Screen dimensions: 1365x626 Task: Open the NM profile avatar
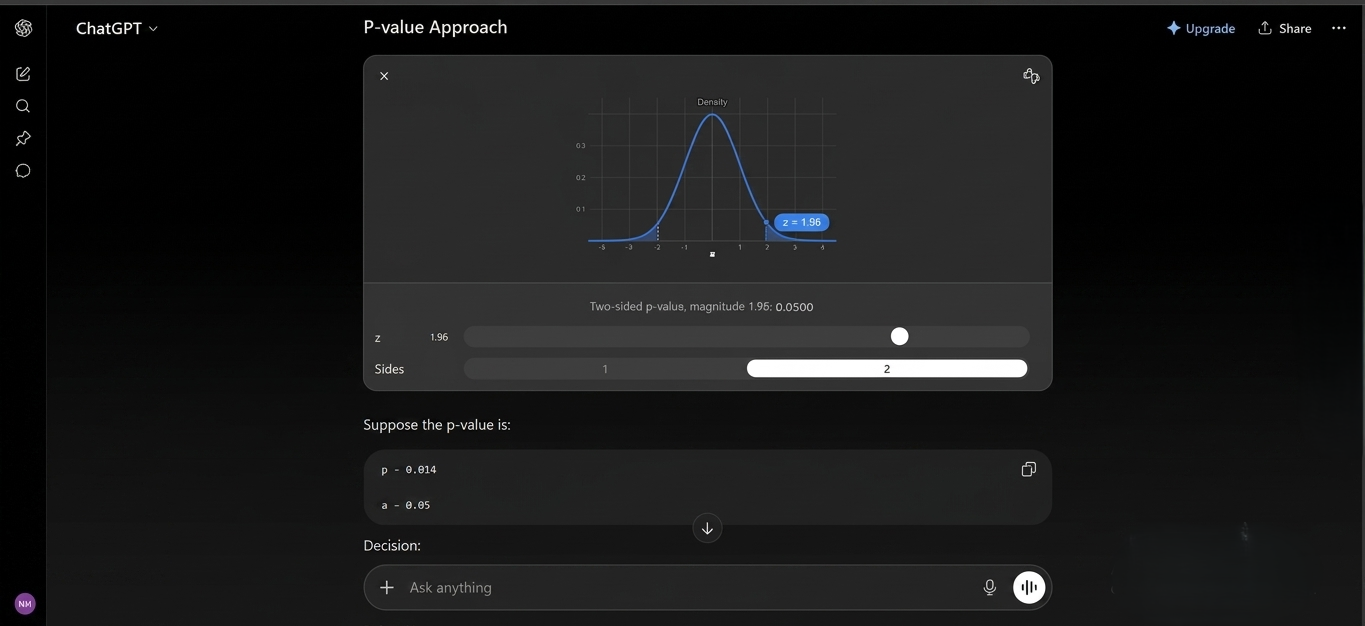click(25, 604)
